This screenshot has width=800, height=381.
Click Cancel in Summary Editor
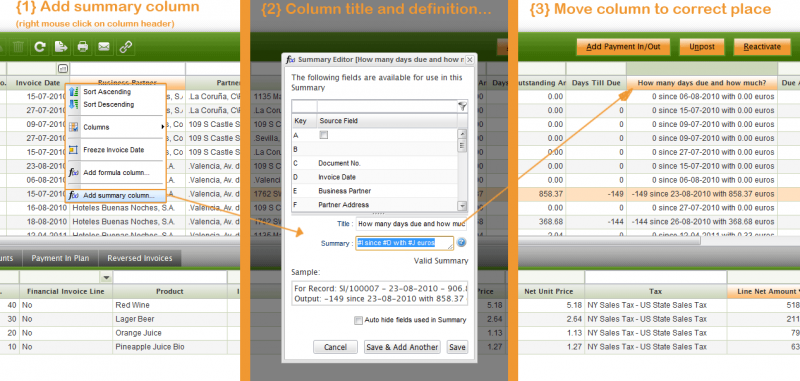pos(335,347)
